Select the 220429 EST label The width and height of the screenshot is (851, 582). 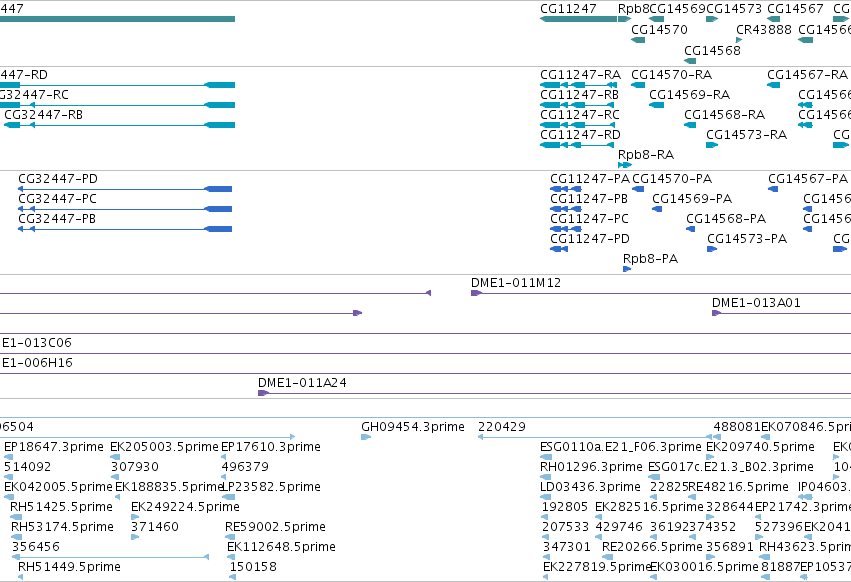501,427
